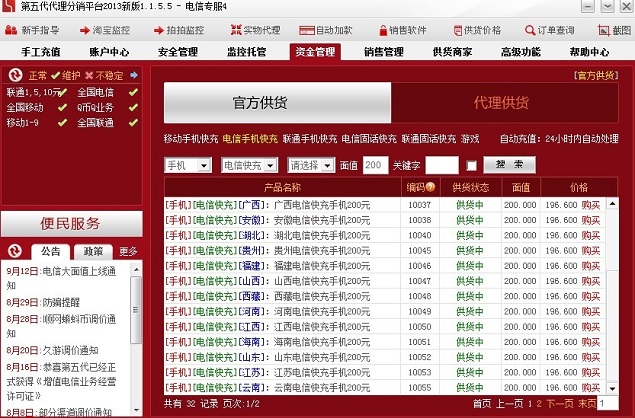This screenshot has height=418, width=635.
Task: Click the 面值 amount input field
Action: 374,165
